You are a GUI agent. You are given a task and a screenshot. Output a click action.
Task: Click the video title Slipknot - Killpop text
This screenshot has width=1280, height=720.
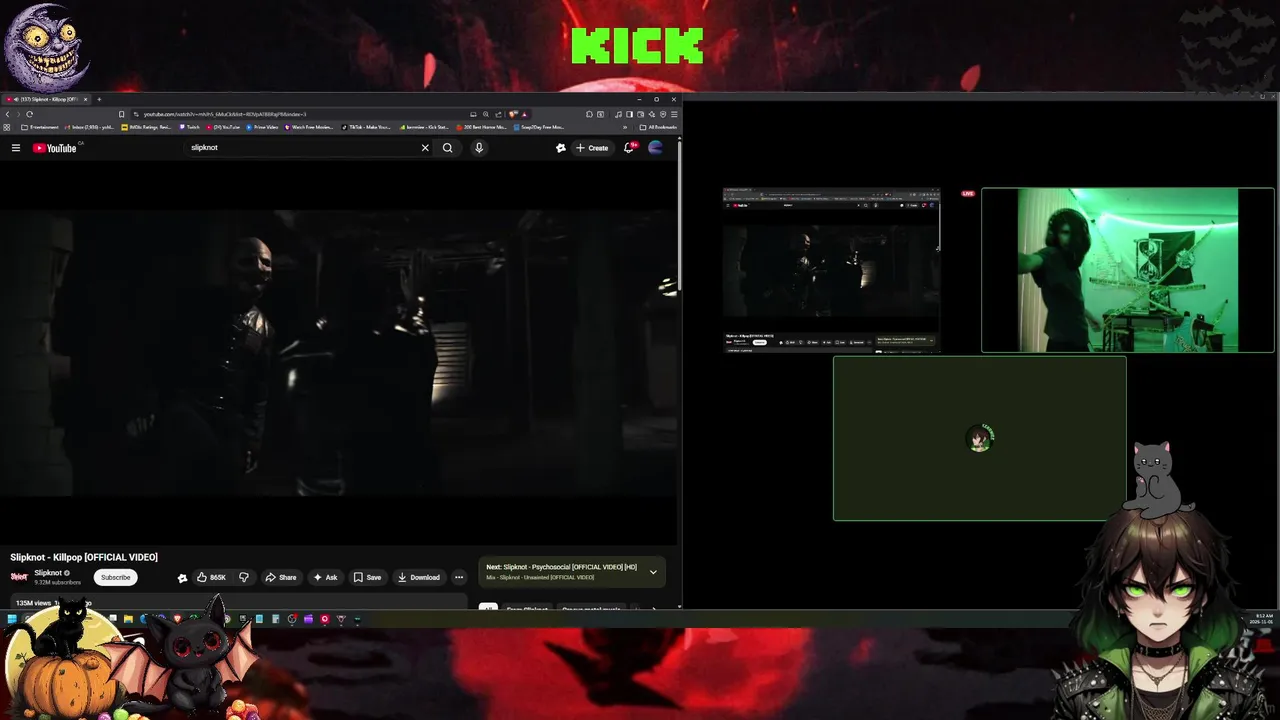click(84, 557)
